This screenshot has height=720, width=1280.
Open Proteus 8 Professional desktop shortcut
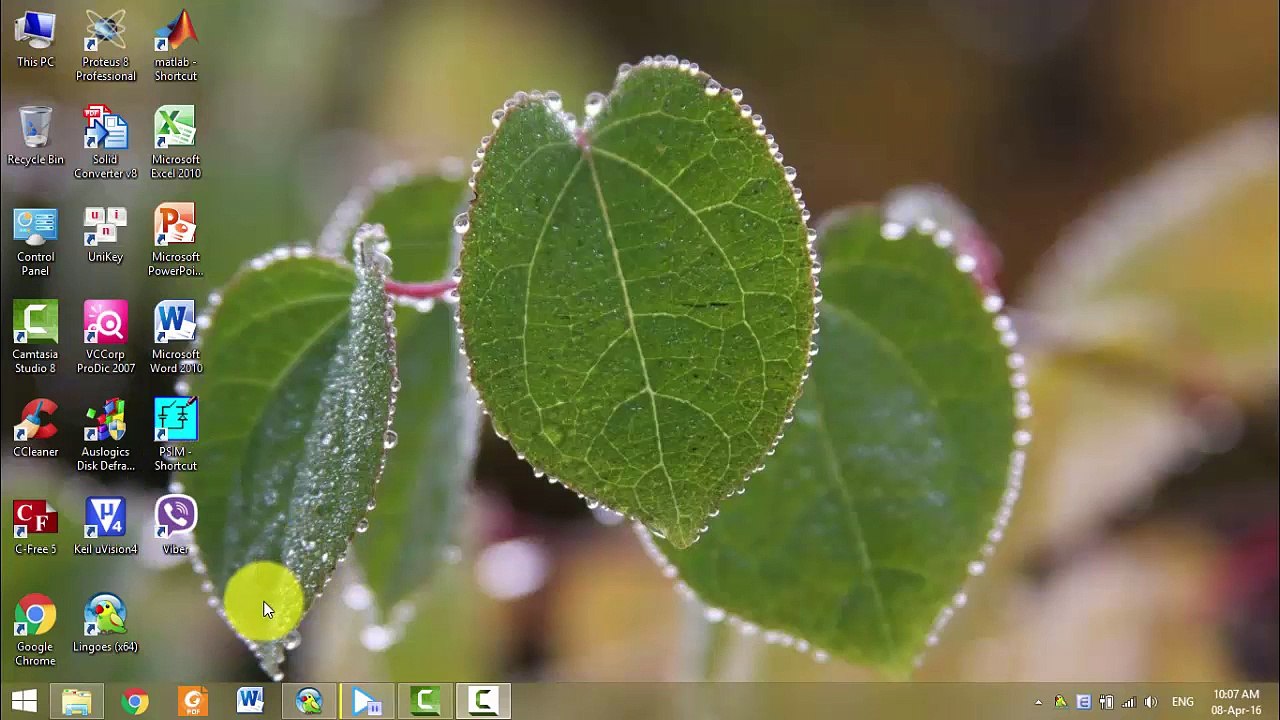[105, 34]
